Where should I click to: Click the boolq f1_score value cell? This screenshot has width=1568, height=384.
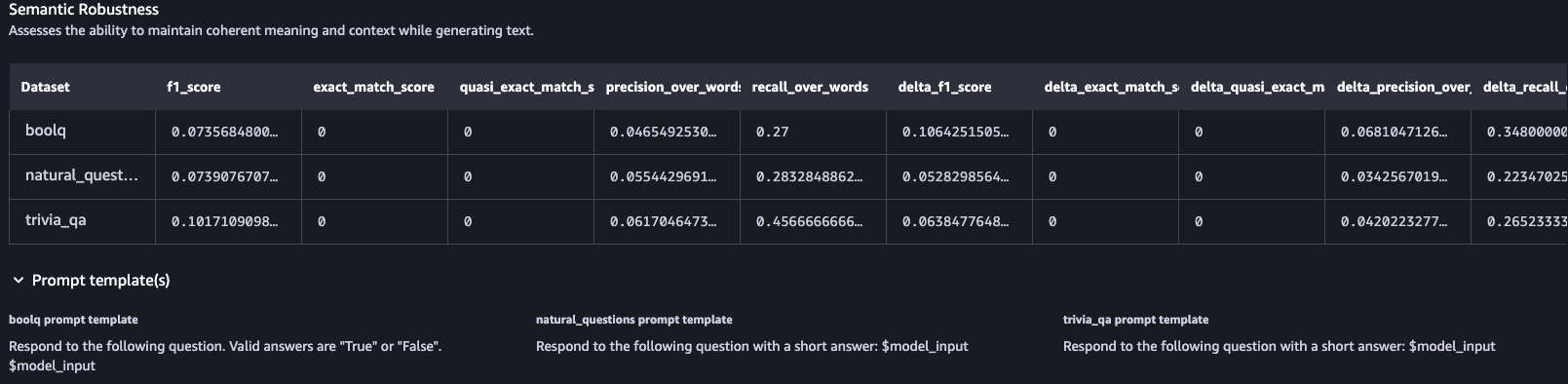(x=229, y=132)
